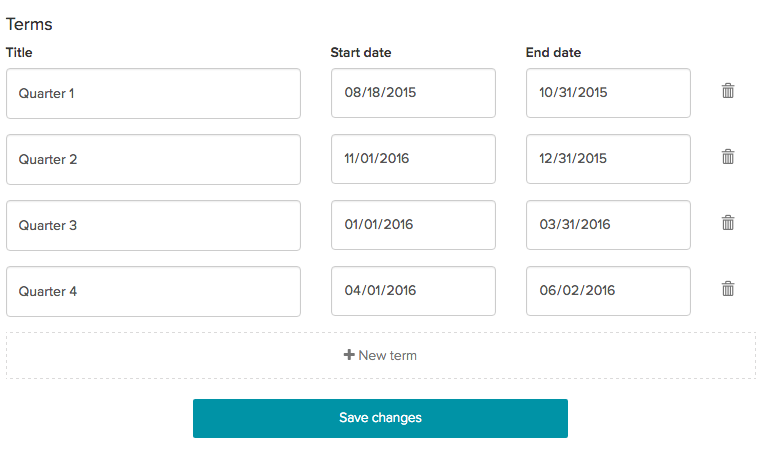
Task: Click into the Quarter 4 title field
Action: [x=154, y=292]
